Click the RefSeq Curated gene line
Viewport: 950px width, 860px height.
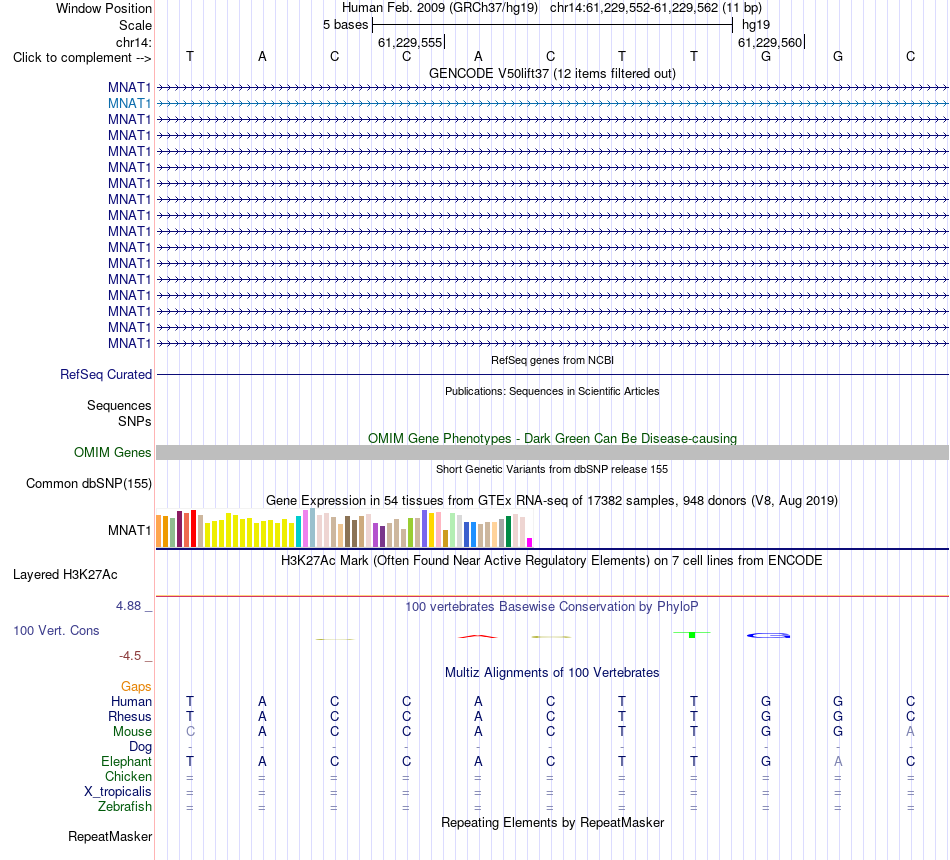(552, 375)
